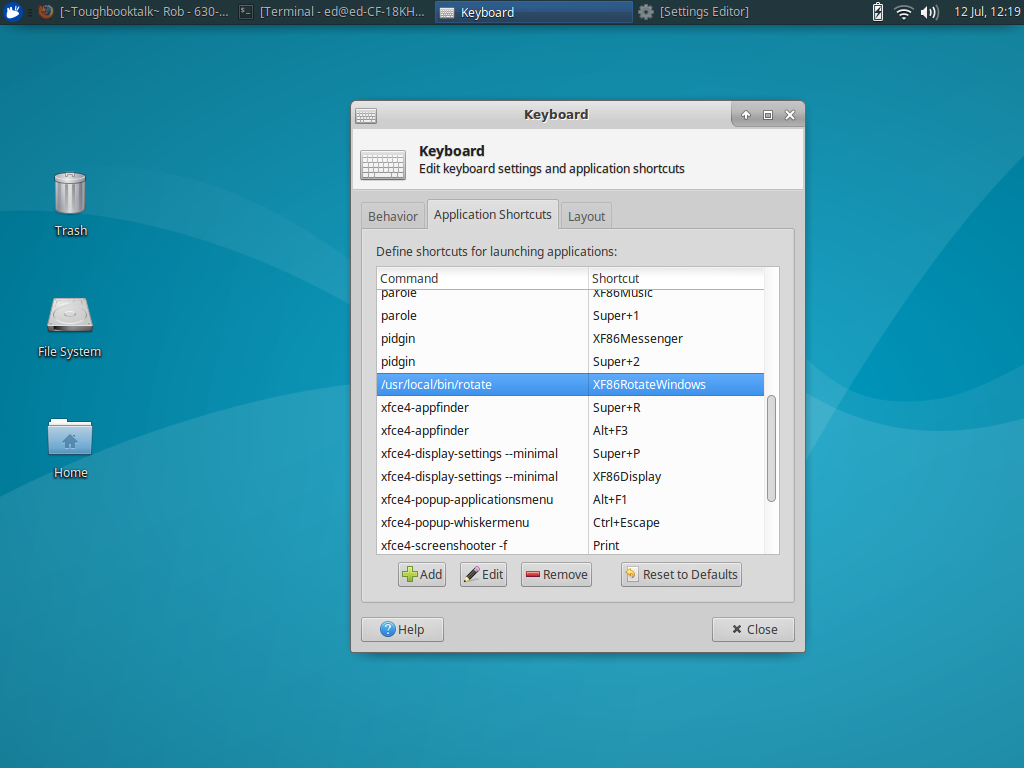1024x768 pixels.
Task: Click the Edit shortcut button
Action: click(x=484, y=575)
